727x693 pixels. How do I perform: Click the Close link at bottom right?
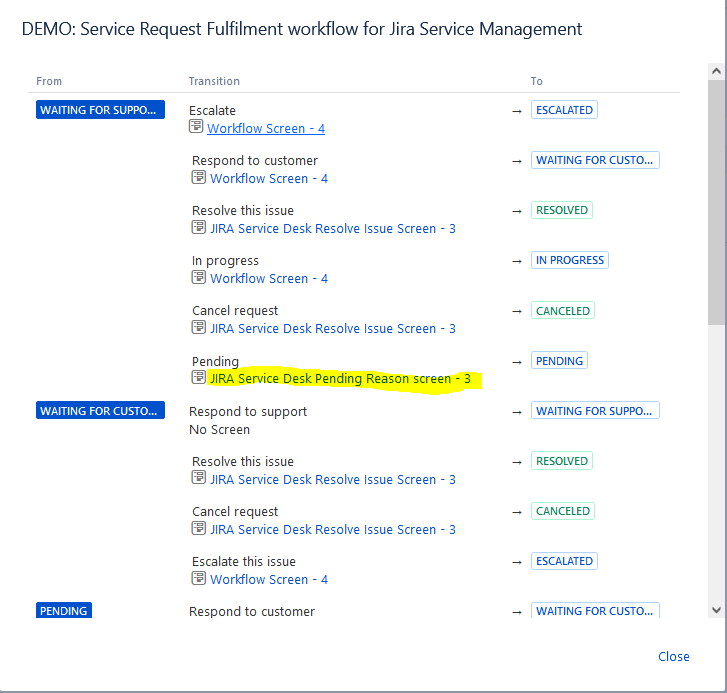pyautogui.click(x=674, y=656)
